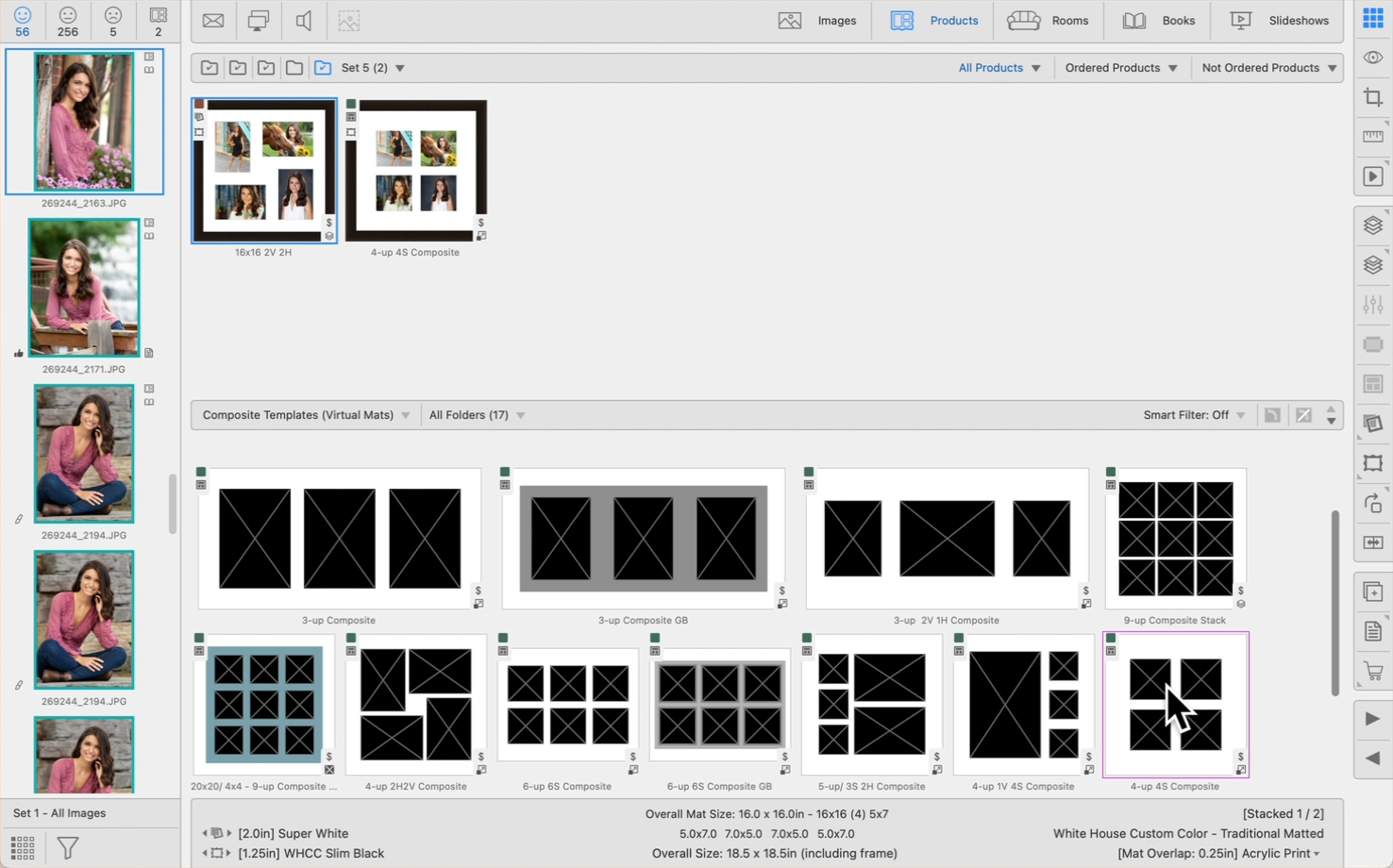The width and height of the screenshot is (1393, 868).
Task: Click the monitor display icon
Action: (x=258, y=21)
